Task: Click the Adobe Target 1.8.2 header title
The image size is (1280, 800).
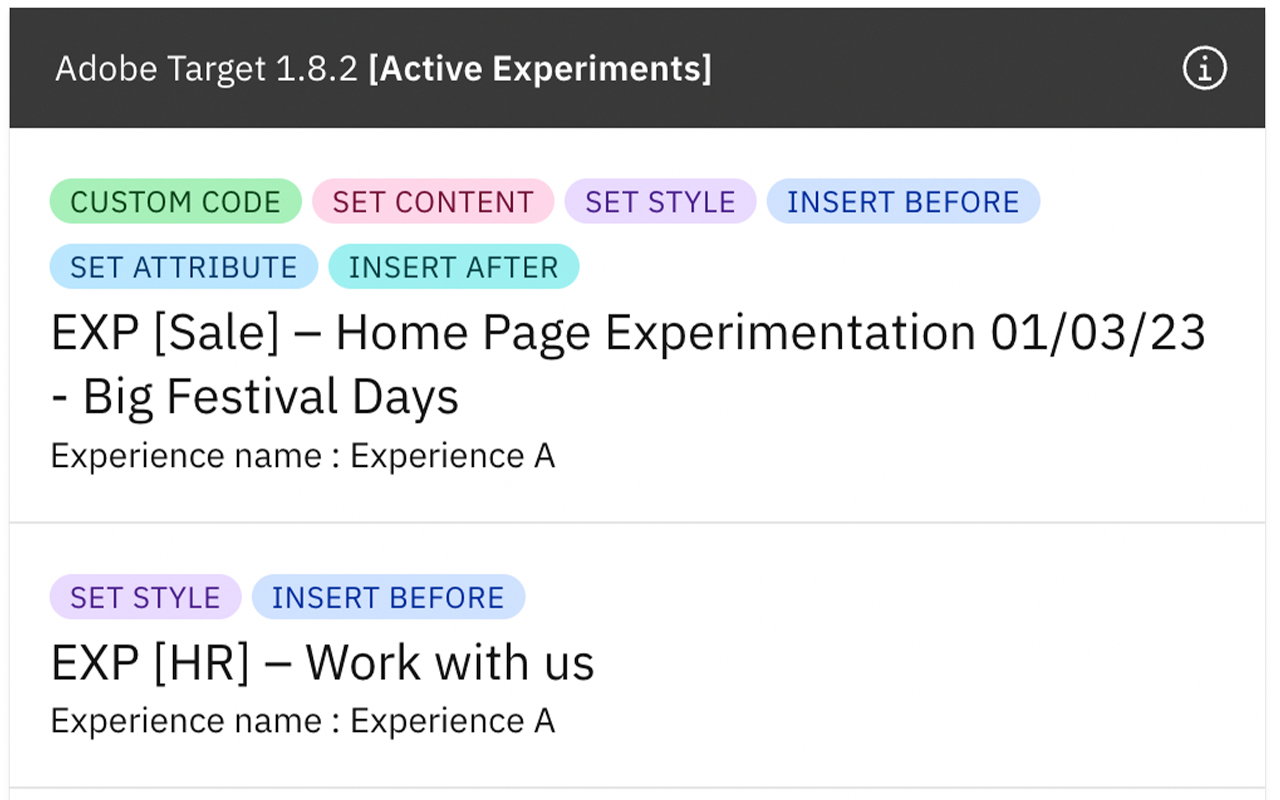Action: 383,69
